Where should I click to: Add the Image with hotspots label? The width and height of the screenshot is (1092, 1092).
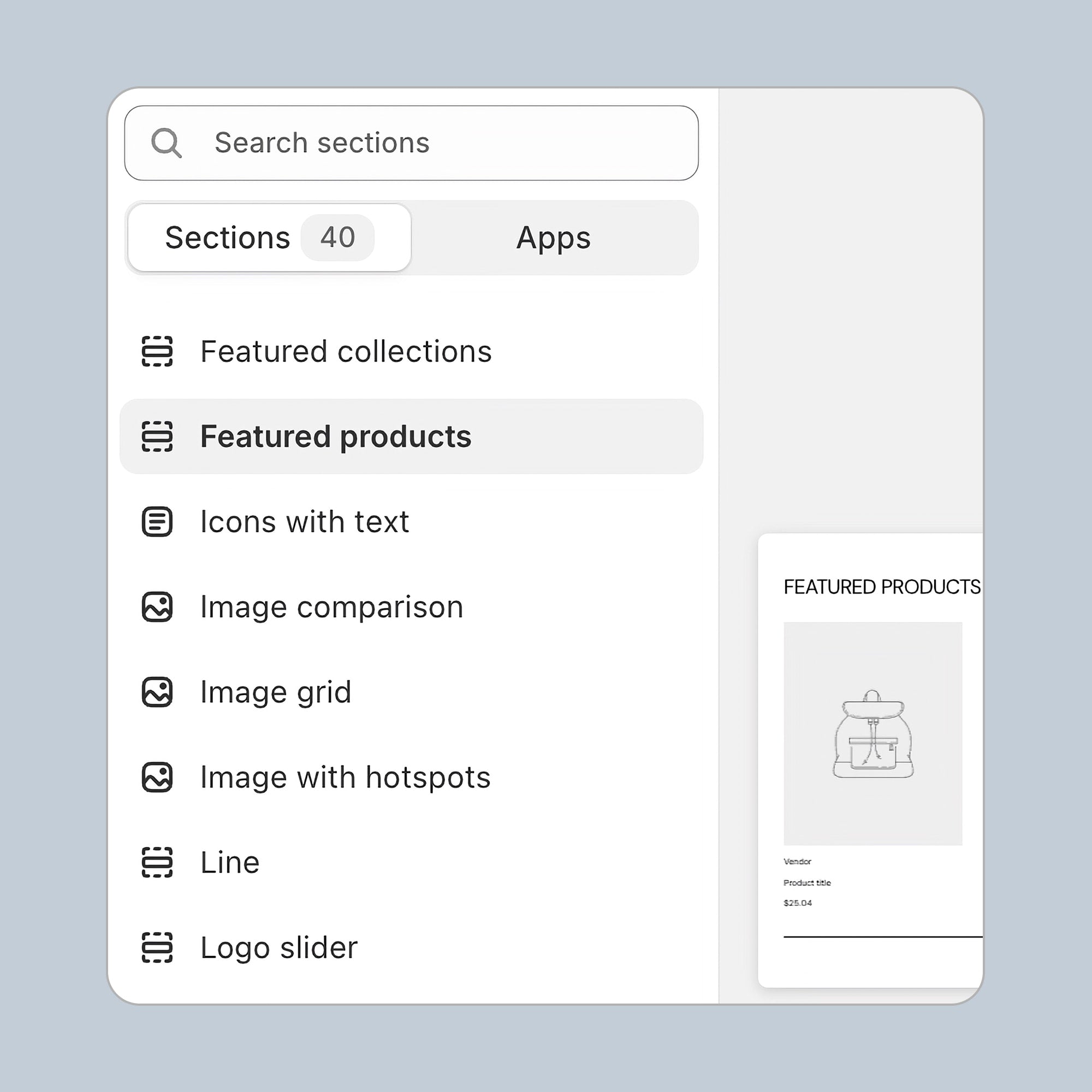pyautogui.click(x=346, y=777)
